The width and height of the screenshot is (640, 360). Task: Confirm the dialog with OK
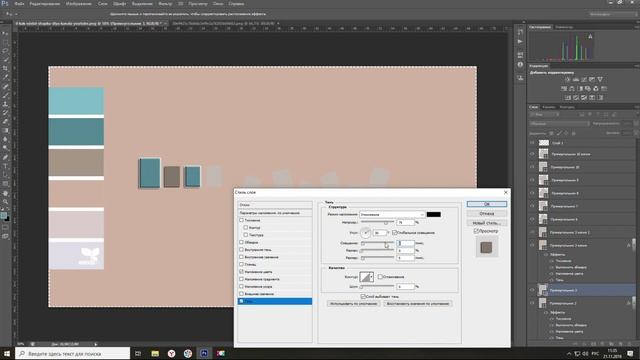[x=487, y=204]
